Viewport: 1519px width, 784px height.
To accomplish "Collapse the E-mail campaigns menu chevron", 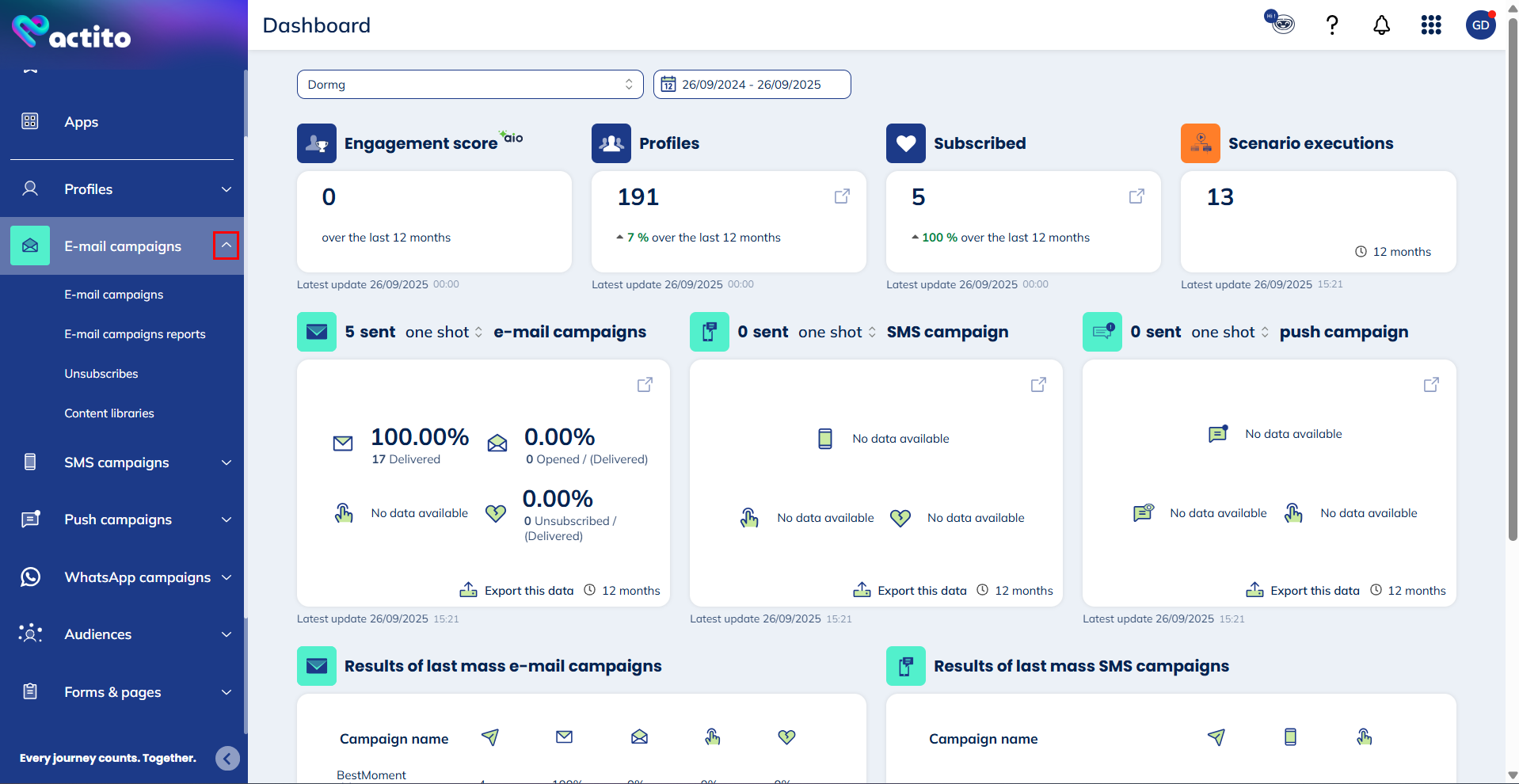I will click(x=226, y=245).
